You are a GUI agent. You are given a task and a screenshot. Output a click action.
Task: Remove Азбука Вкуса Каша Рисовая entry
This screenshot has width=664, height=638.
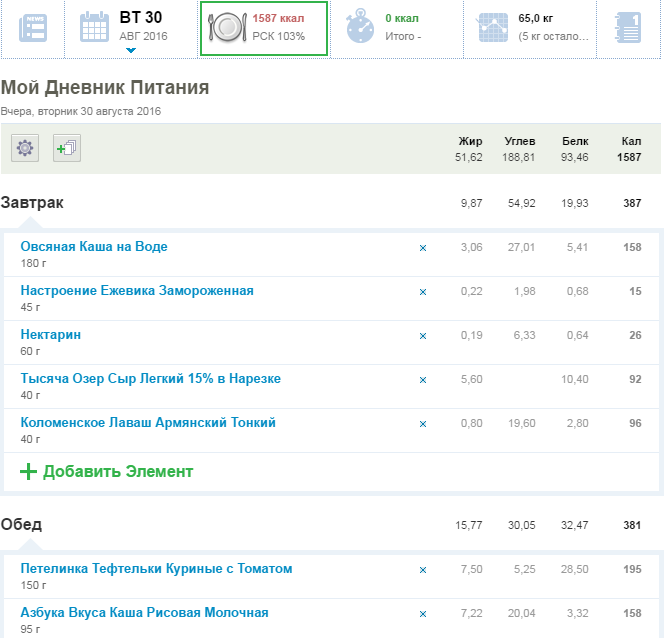422,614
